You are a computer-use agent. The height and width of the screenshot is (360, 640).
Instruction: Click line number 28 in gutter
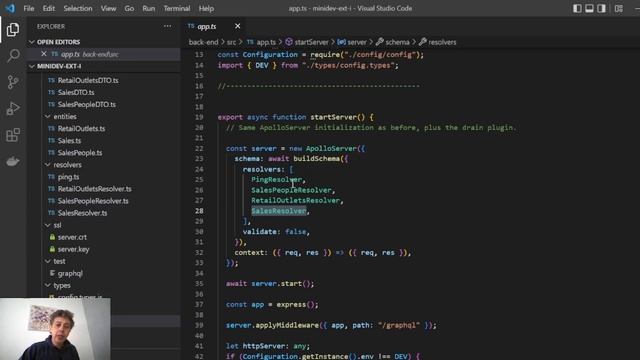click(x=199, y=211)
